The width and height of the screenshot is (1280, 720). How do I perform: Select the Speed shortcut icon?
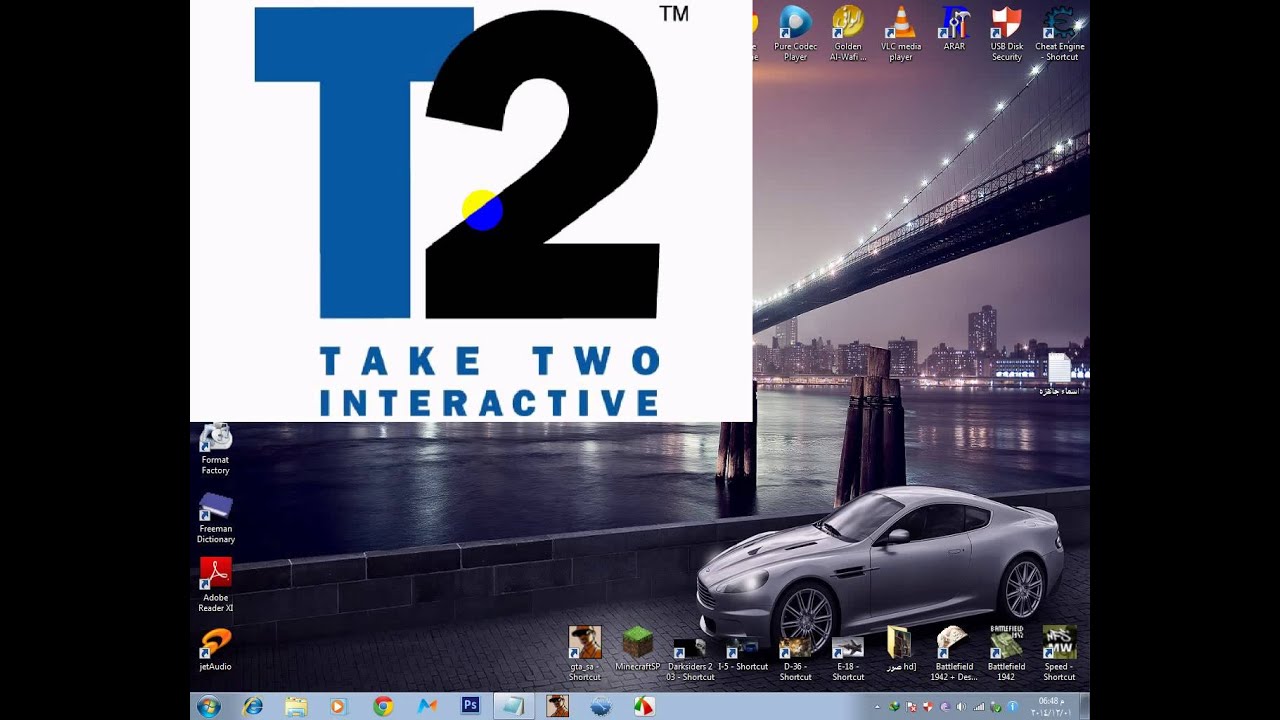point(1059,654)
